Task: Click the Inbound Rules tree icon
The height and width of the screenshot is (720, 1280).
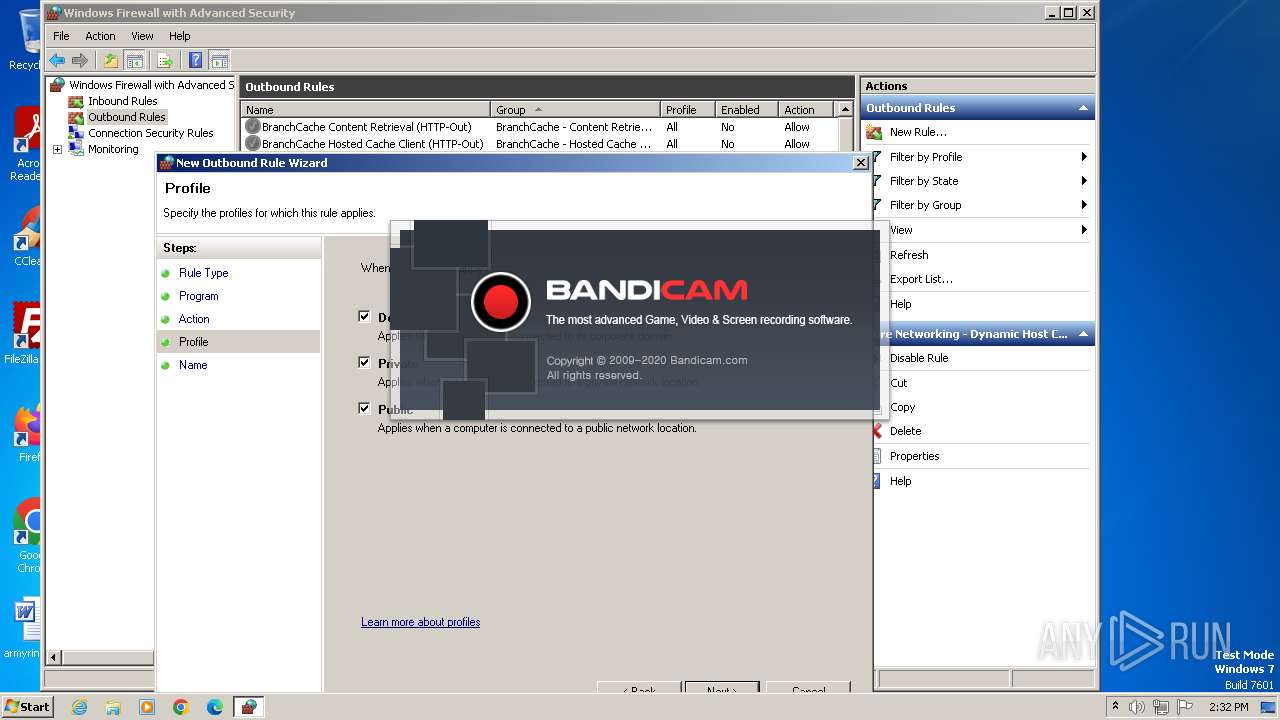Action: point(76,101)
